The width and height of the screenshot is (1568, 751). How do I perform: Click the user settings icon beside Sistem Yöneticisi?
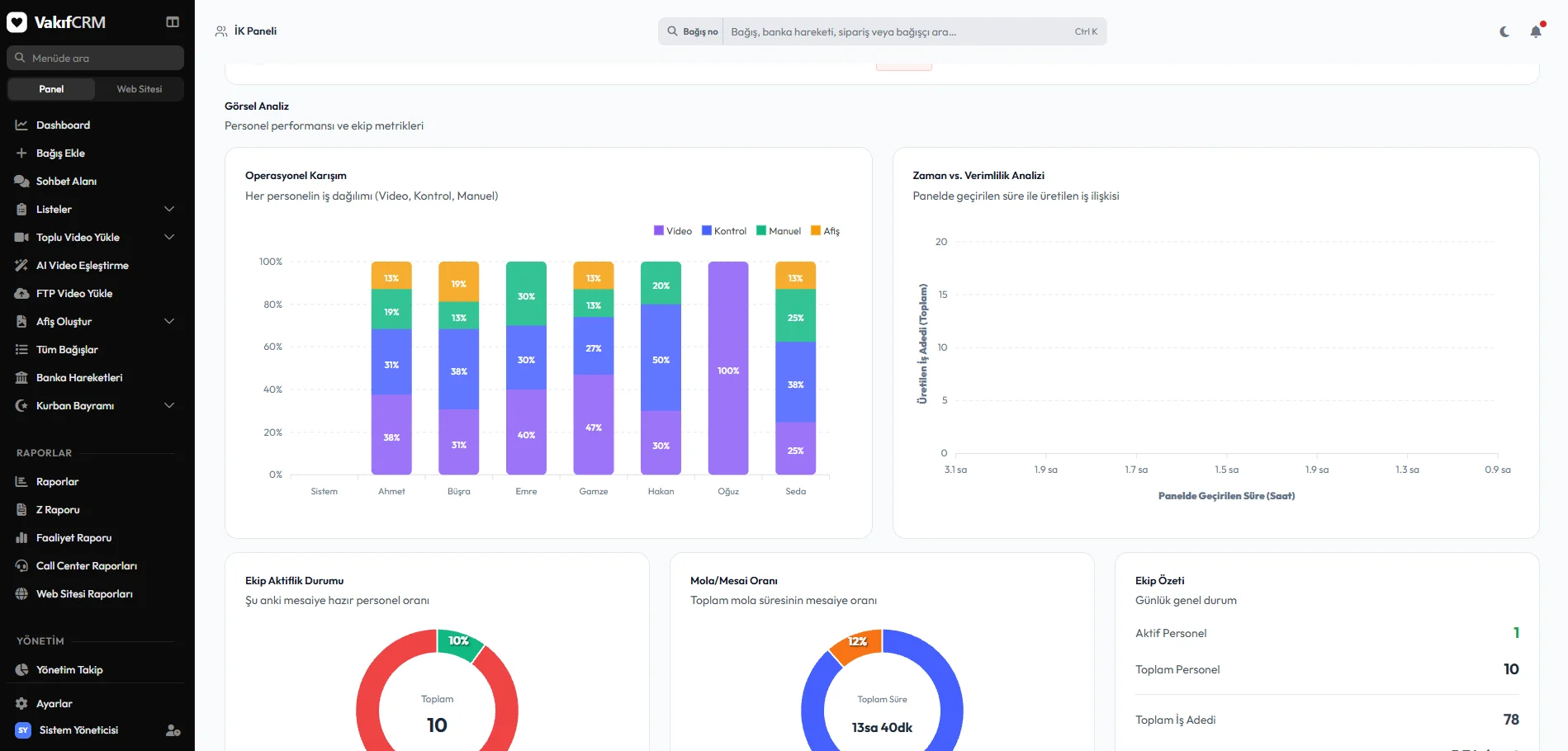click(x=173, y=730)
